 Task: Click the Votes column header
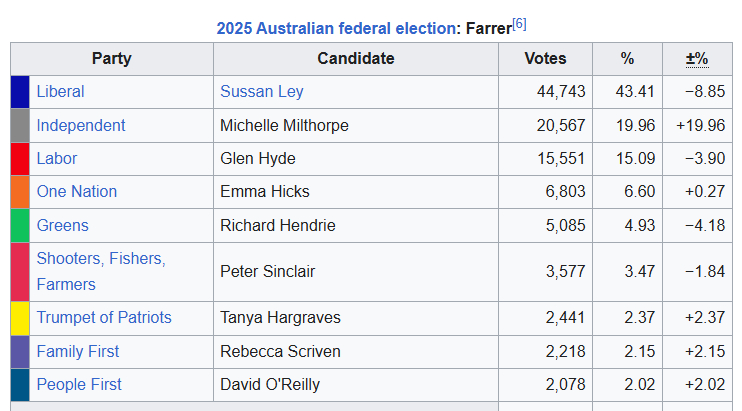coord(545,59)
